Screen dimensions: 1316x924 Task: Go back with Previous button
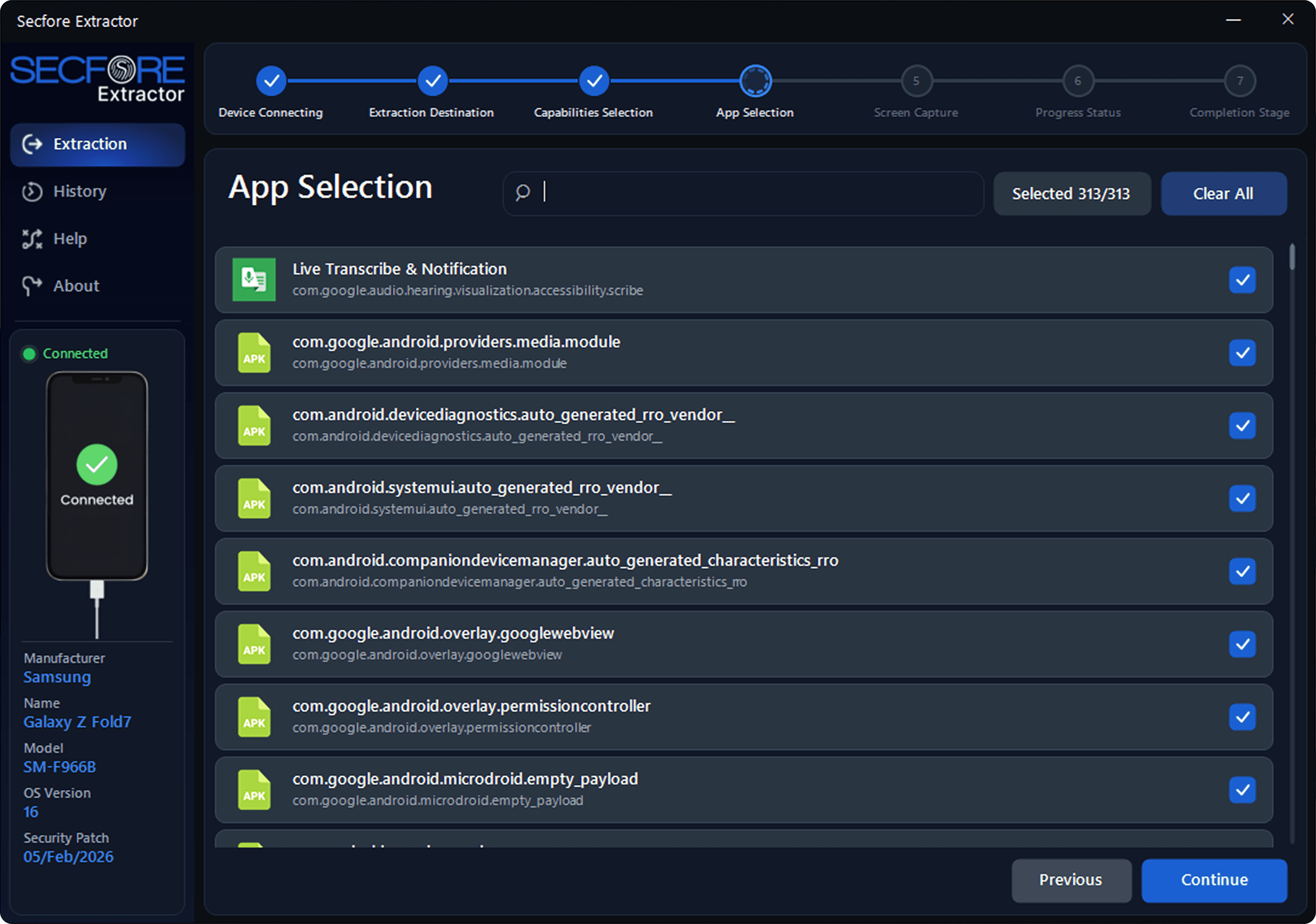[1071, 880]
